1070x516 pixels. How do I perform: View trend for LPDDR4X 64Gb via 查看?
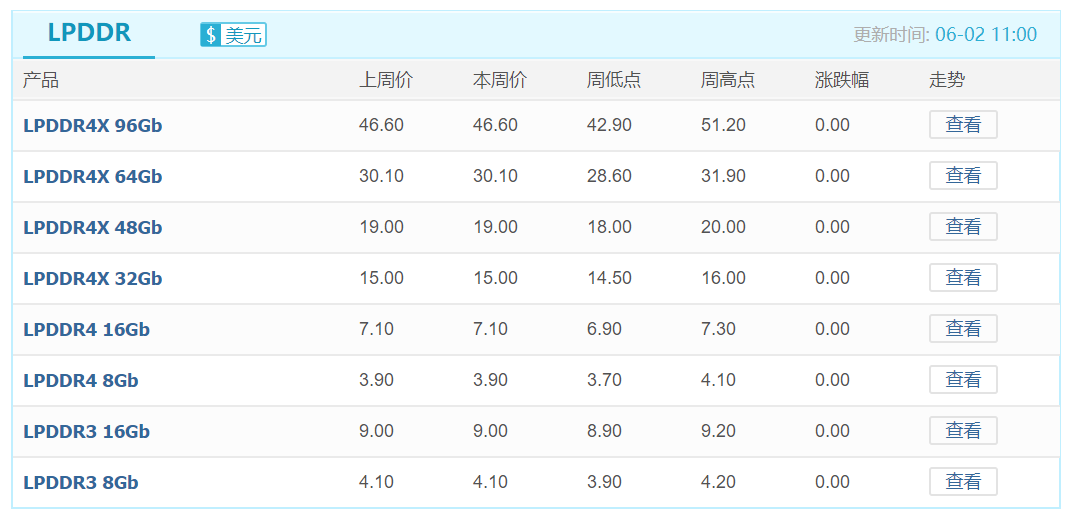tap(963, 176)
